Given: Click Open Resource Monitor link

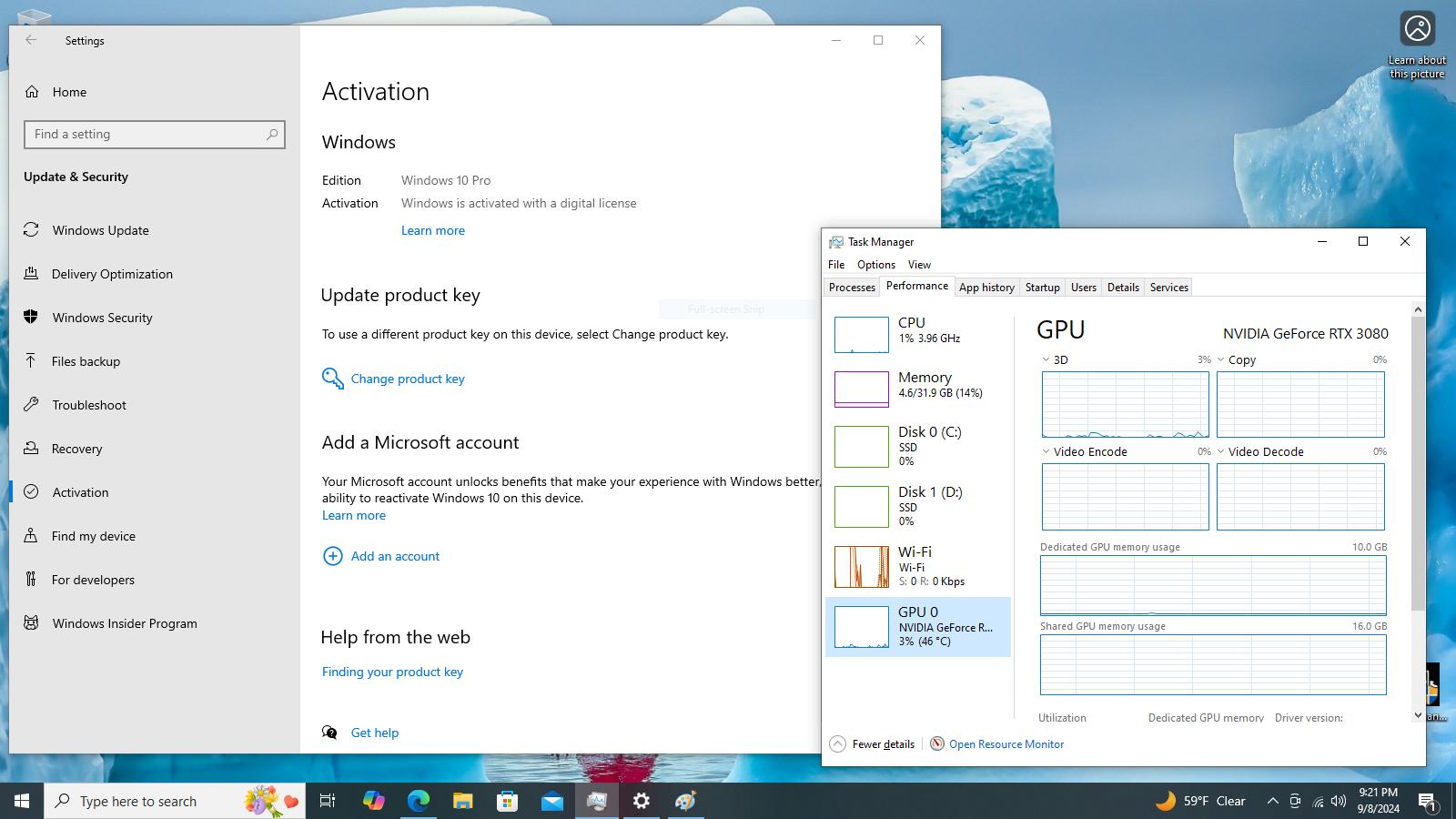Looking at the screenshot, I should tap(1006, 744).
